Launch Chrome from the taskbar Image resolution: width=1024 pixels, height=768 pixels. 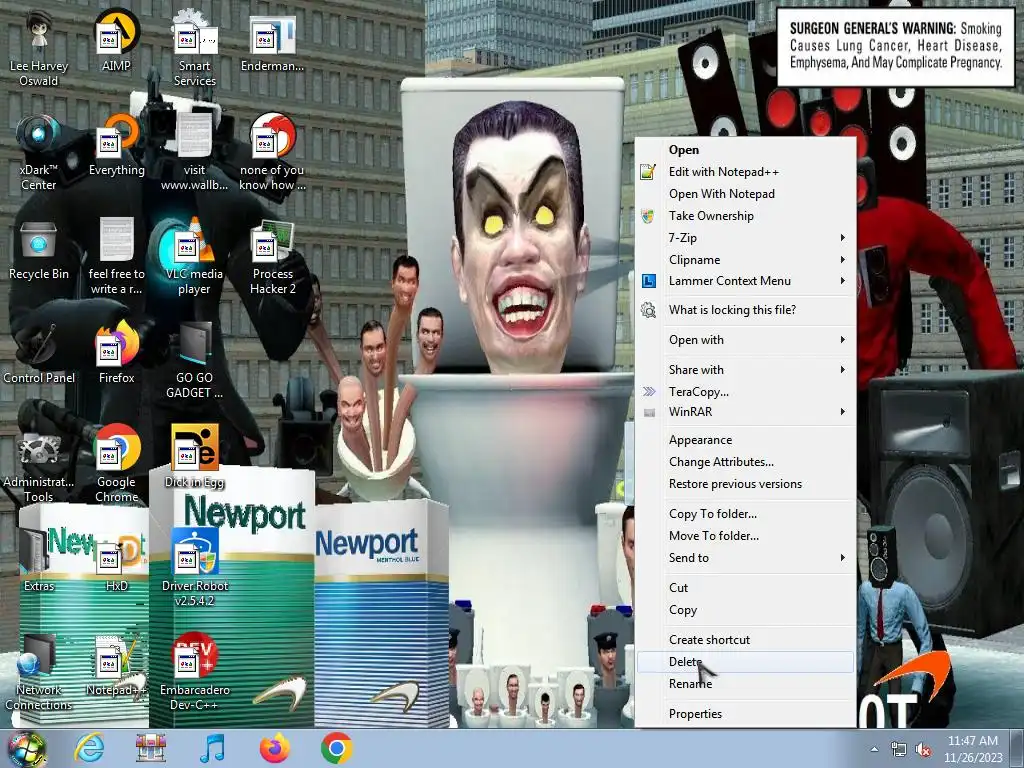click(x=336, y=748)
